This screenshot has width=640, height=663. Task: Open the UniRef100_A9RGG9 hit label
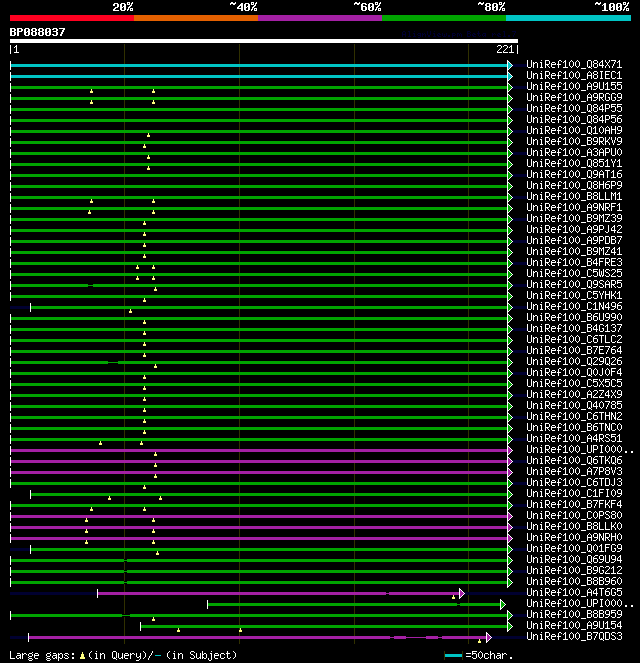573,98
